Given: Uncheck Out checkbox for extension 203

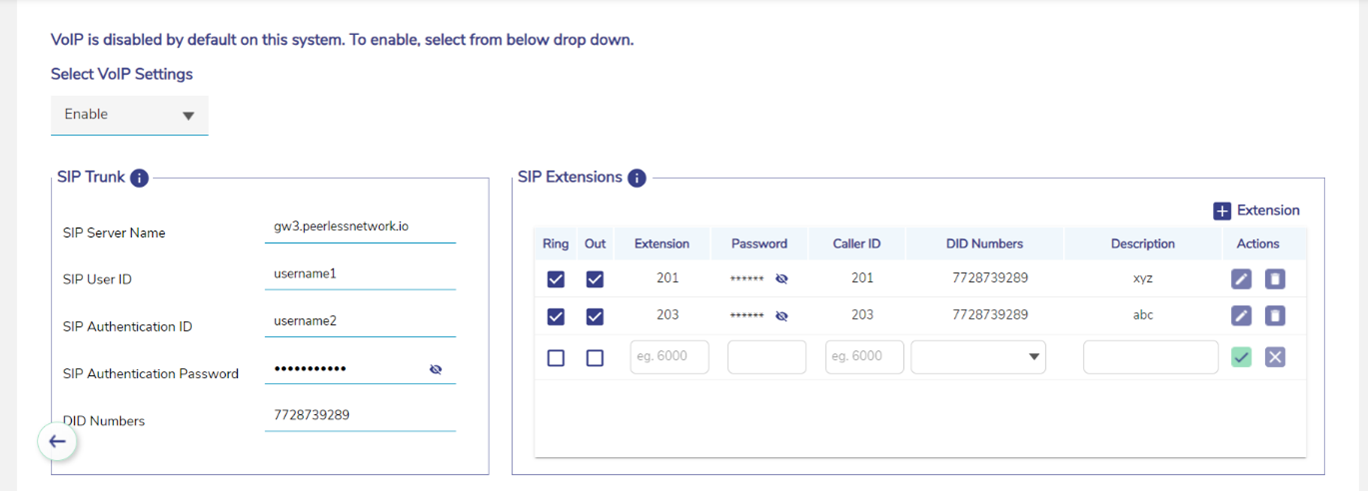Looking at the screenshot, I should click(595, 316).
